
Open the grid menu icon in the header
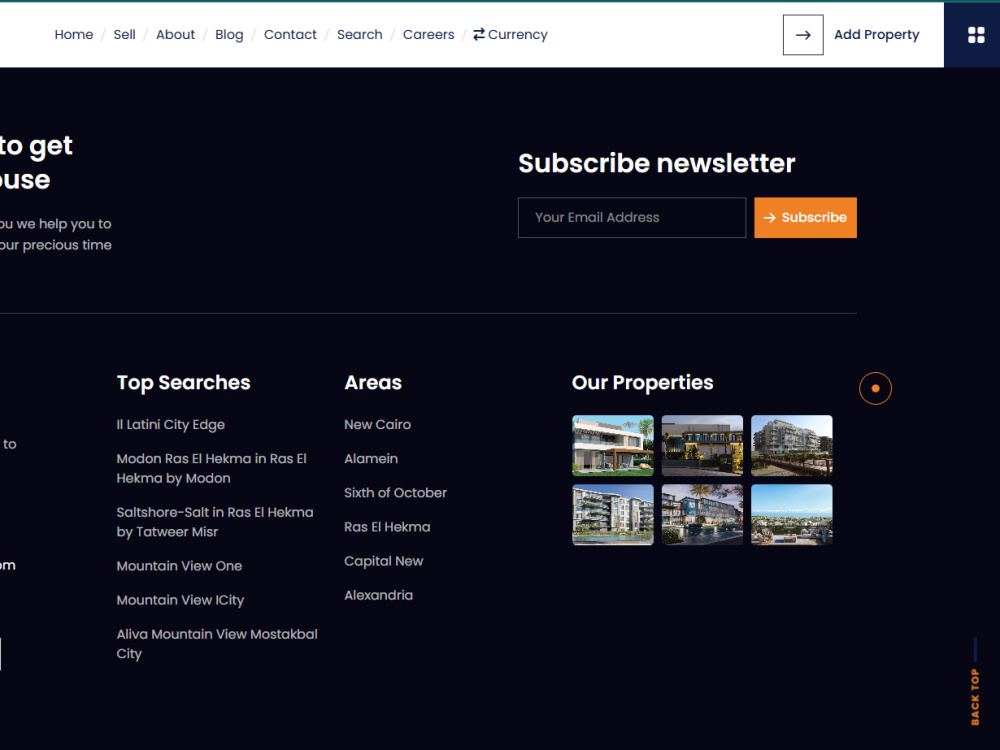[976, 35]
